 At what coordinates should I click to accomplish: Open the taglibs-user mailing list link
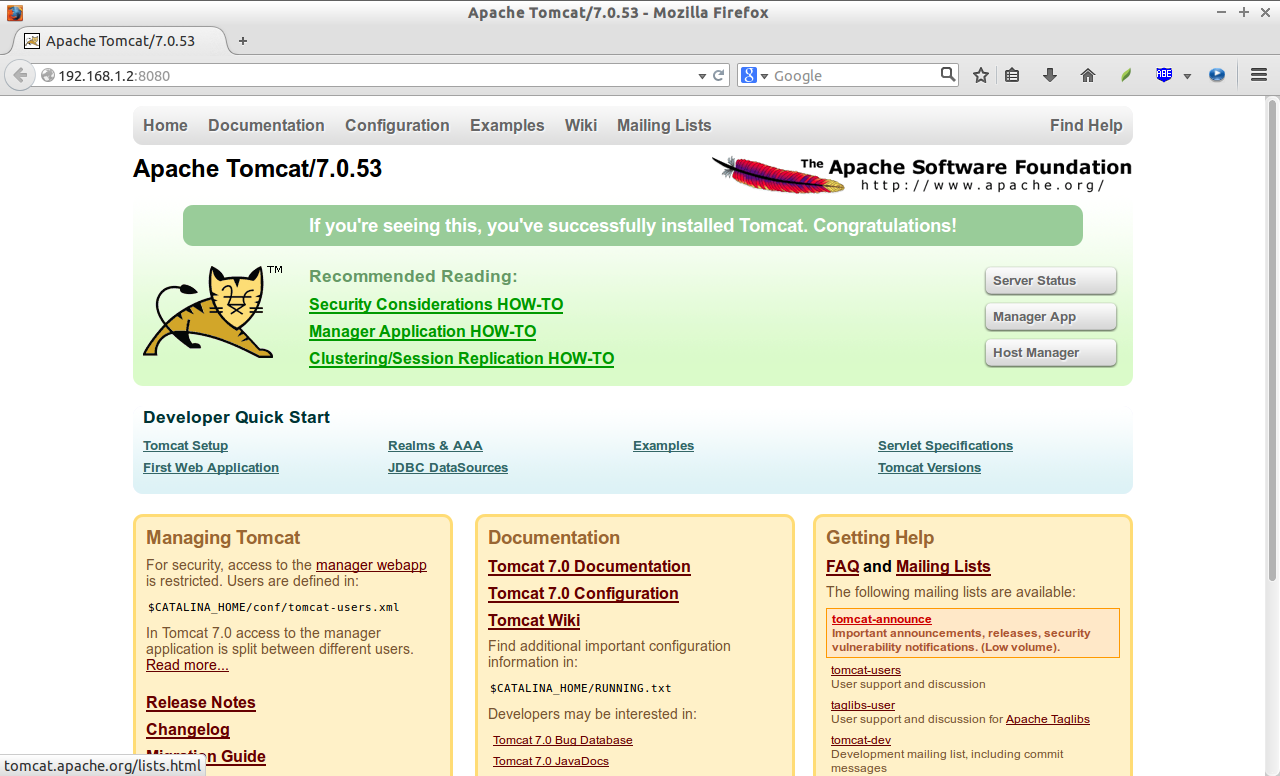[x=863, y=705]
